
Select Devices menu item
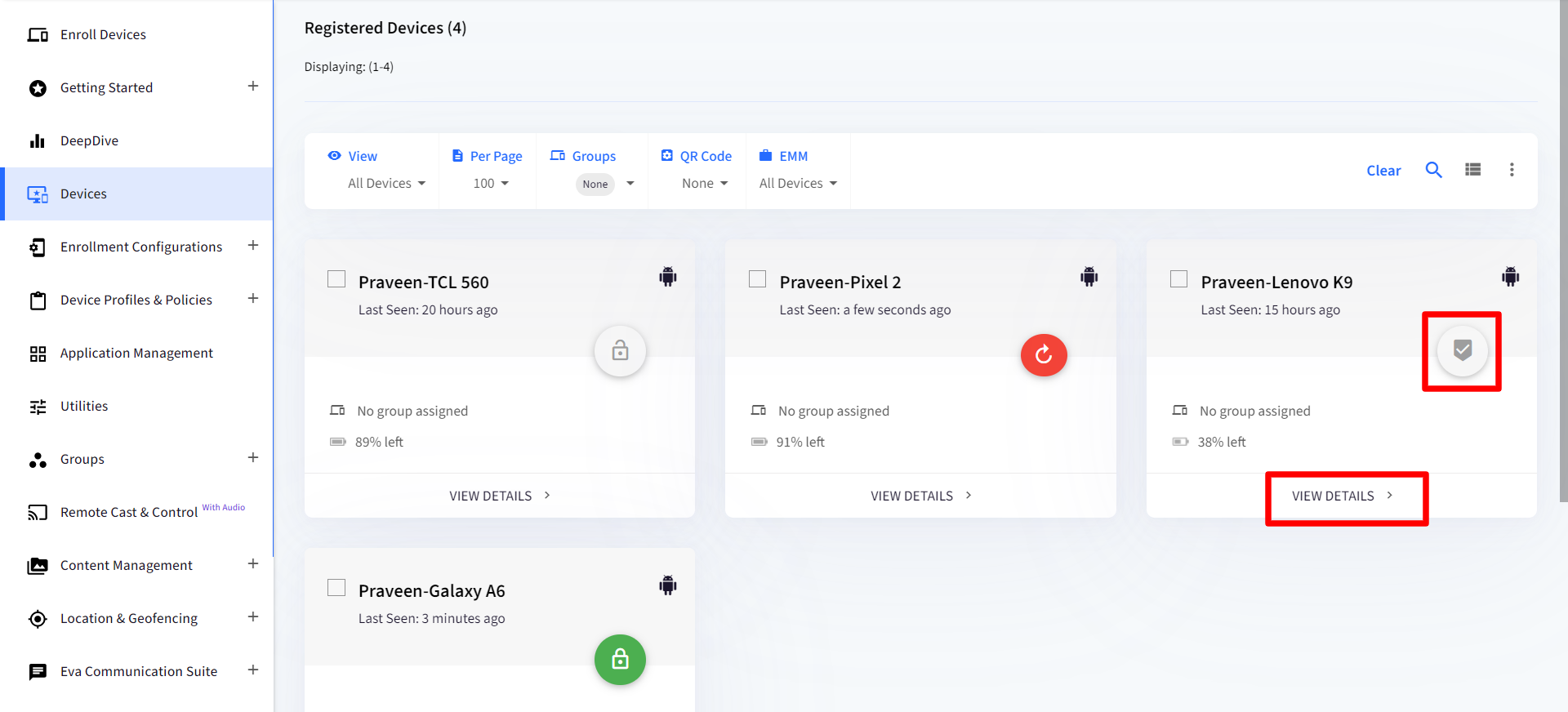coord(136,194)
